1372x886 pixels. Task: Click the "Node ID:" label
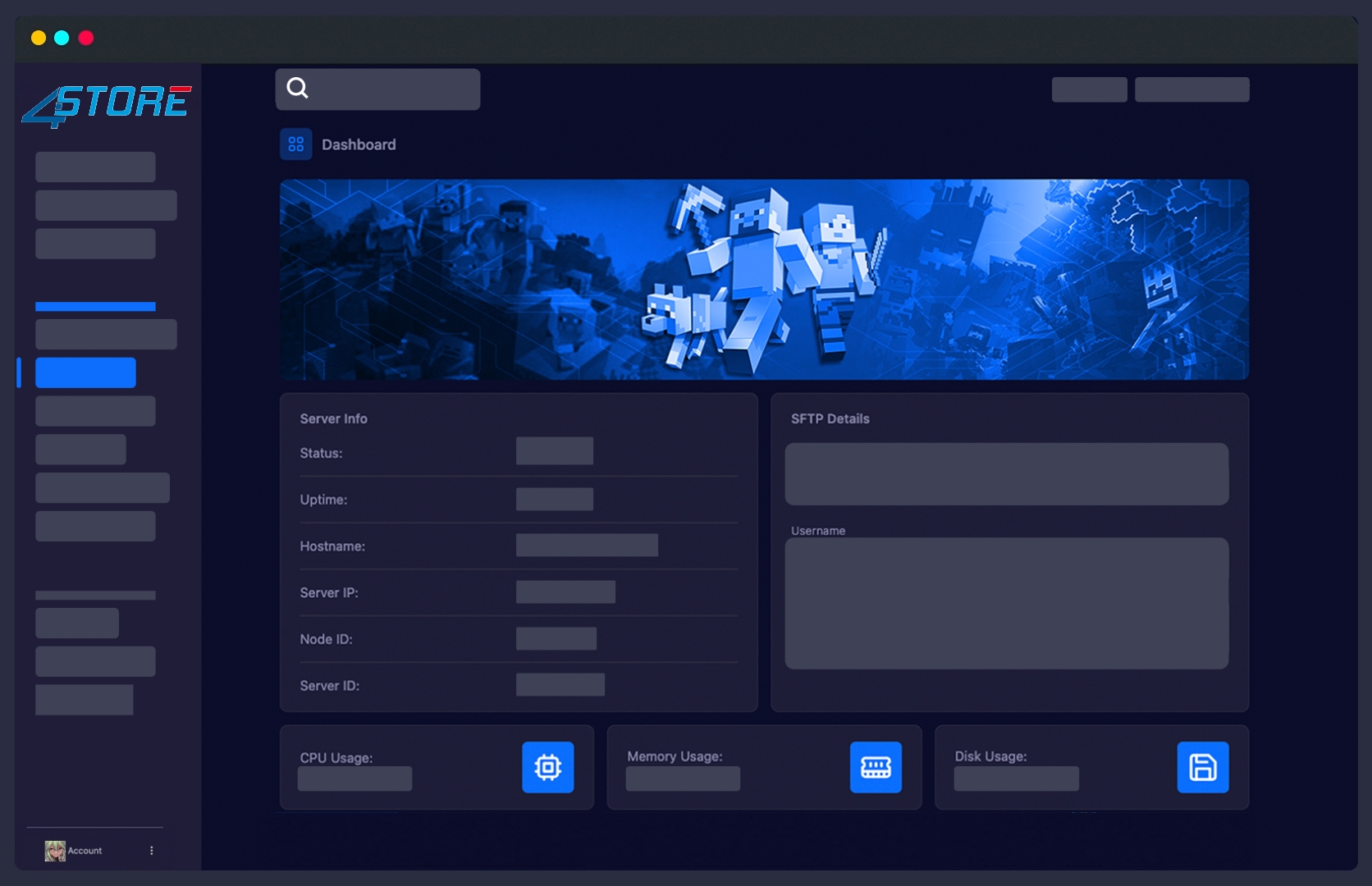click(326, 639)
